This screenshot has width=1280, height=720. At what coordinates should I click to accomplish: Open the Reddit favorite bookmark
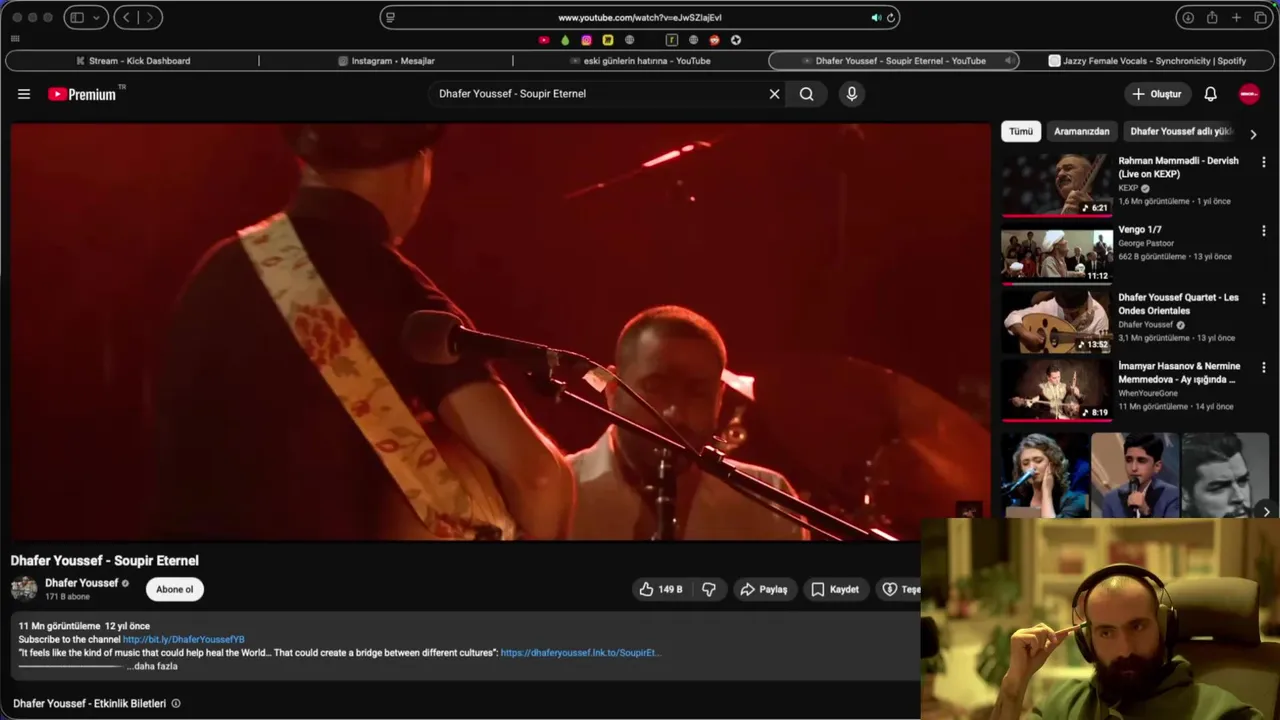(714, 40)
